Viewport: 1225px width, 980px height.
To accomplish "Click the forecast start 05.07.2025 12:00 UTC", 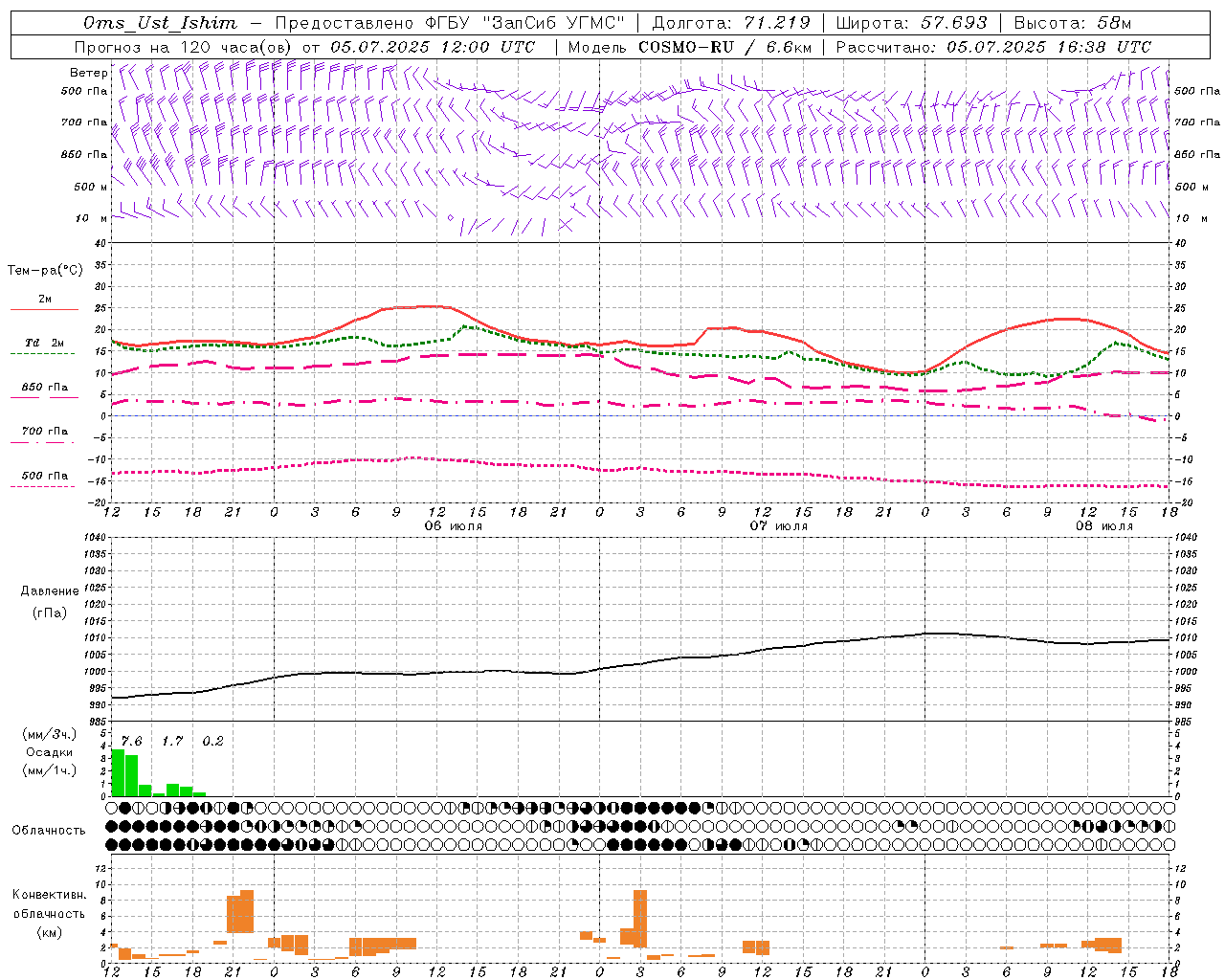I will coord(433,47).
